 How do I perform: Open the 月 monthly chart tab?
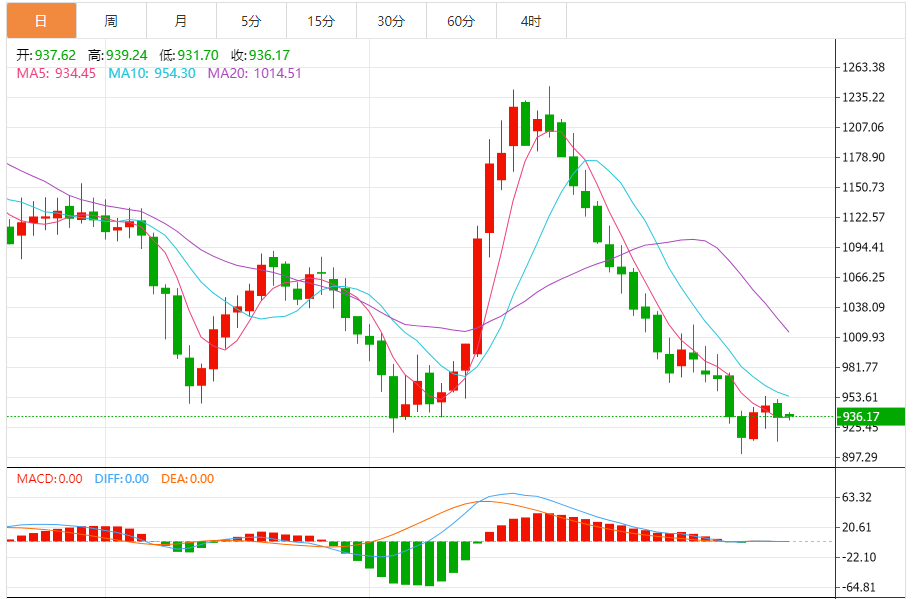point(180,20)
